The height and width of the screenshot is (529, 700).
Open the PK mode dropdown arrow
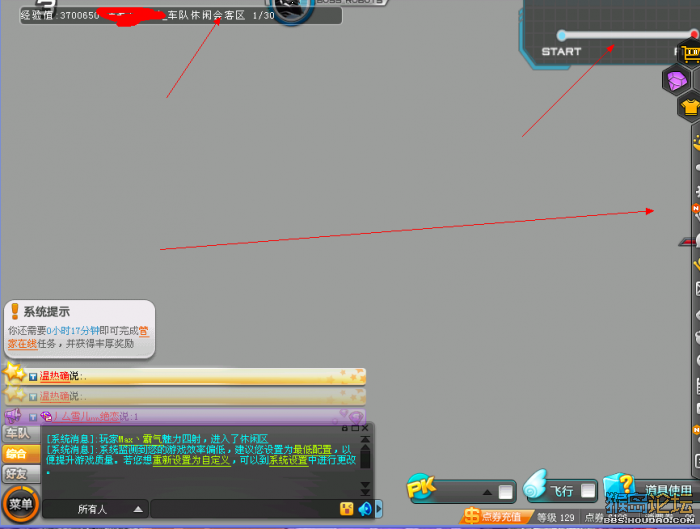pyautogui.click(x=487, y=492)
